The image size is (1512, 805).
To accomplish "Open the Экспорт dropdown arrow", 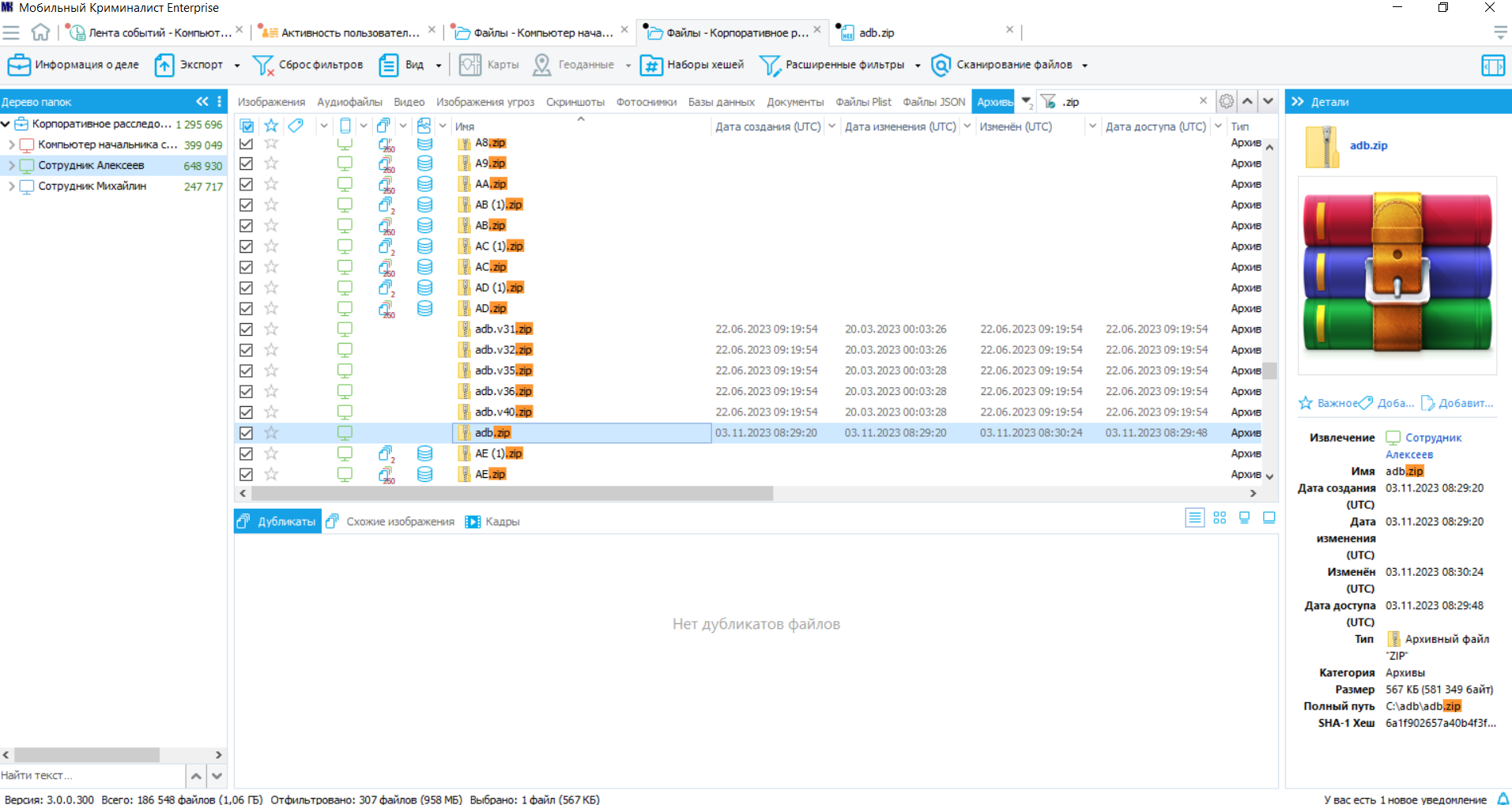I will click(x=236, y=66).
